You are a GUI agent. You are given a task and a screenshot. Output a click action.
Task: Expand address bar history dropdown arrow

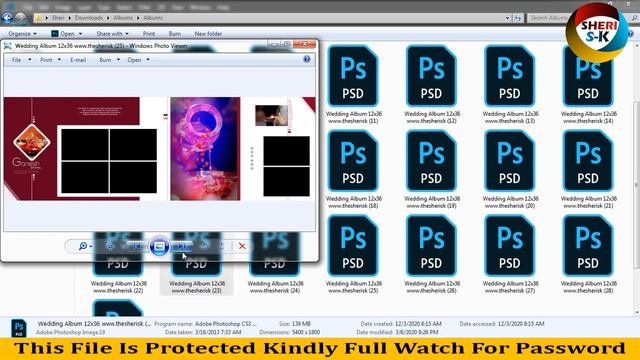(507, 18)
